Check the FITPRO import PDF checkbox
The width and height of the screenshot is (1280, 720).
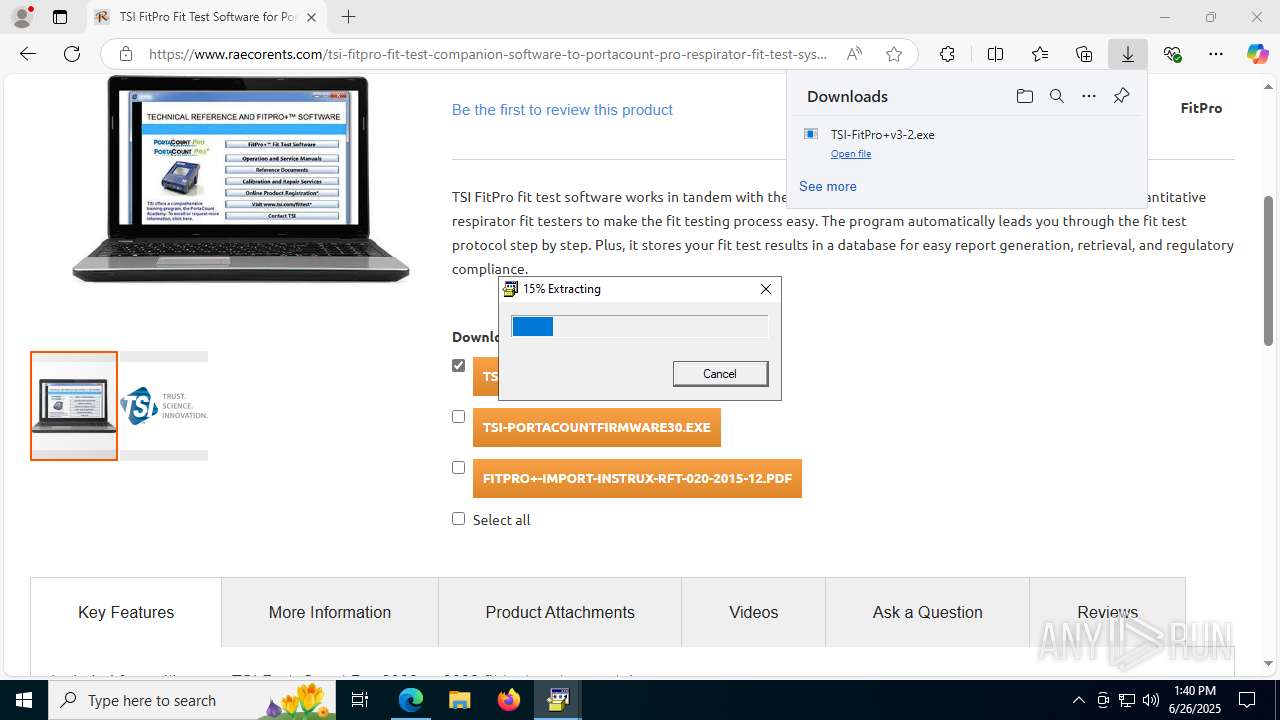458,467
